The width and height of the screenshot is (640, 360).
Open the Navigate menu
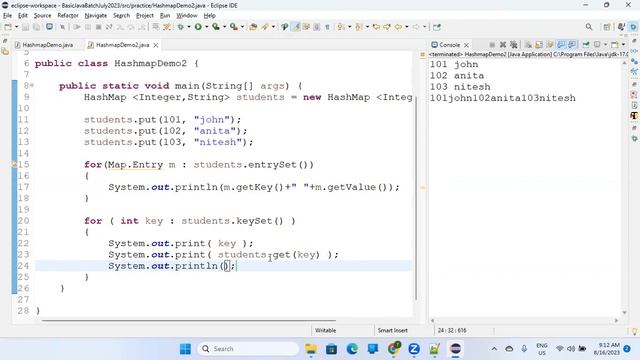(96, 16)
